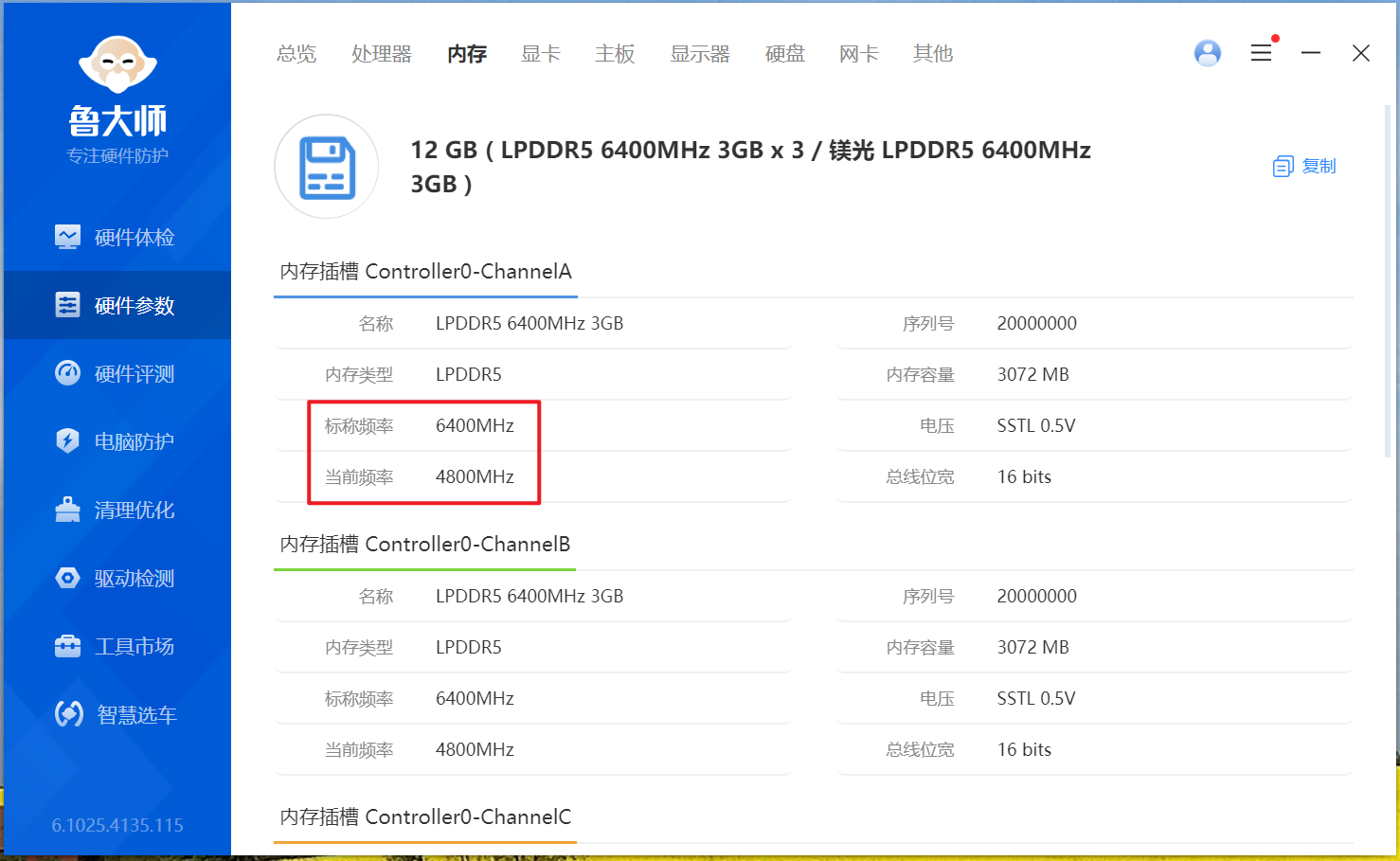Switch to the 硬盘 tab

[x=785, y=54]
